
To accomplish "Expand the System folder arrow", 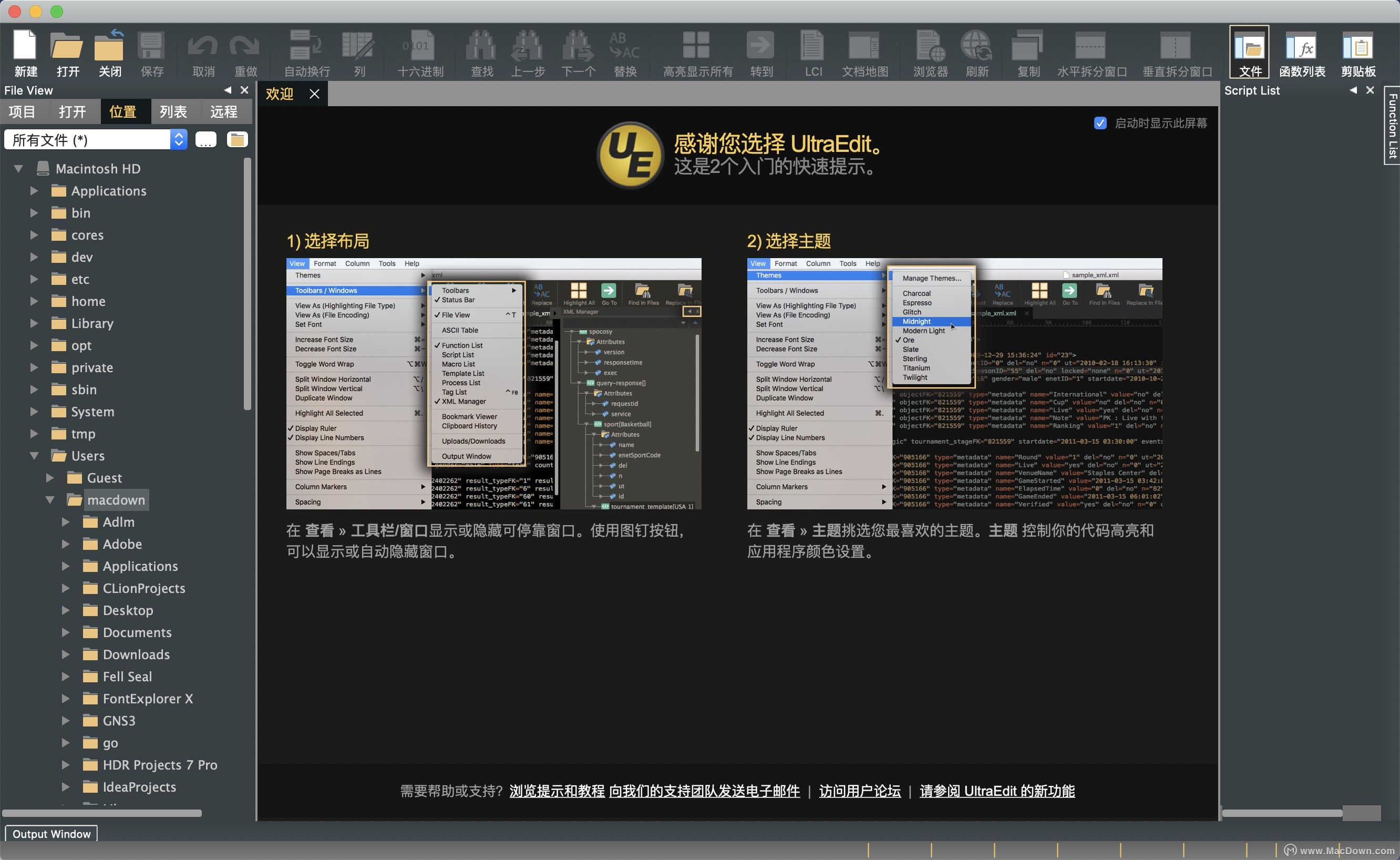I will tap(34, 411).
